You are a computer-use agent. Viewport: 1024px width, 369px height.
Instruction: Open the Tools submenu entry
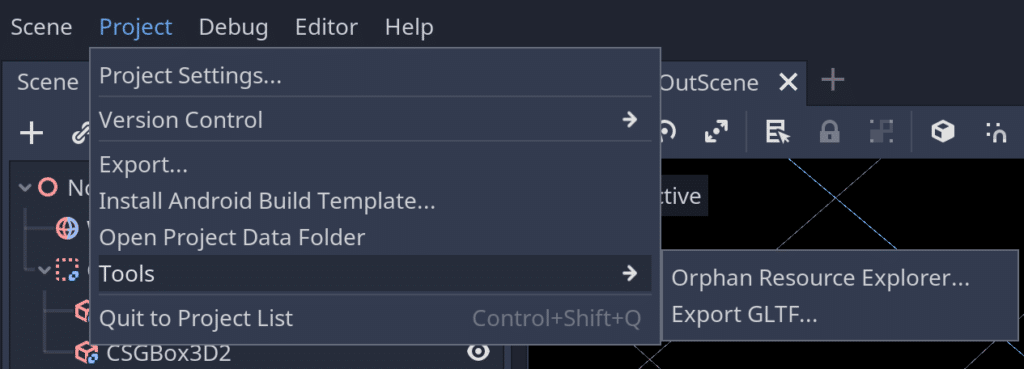[375, 273]
